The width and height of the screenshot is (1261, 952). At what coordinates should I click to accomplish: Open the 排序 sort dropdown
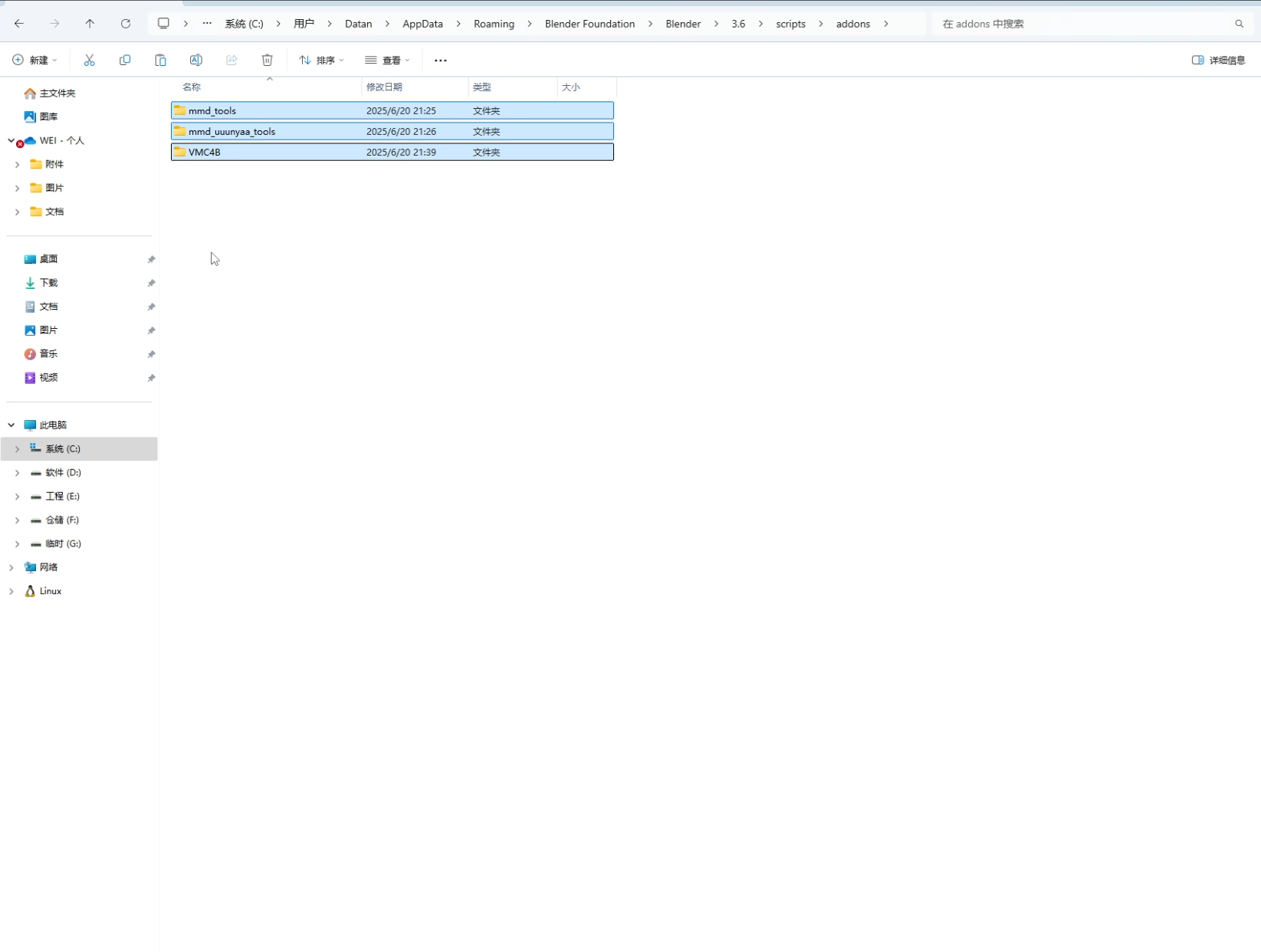pos(321,60)
